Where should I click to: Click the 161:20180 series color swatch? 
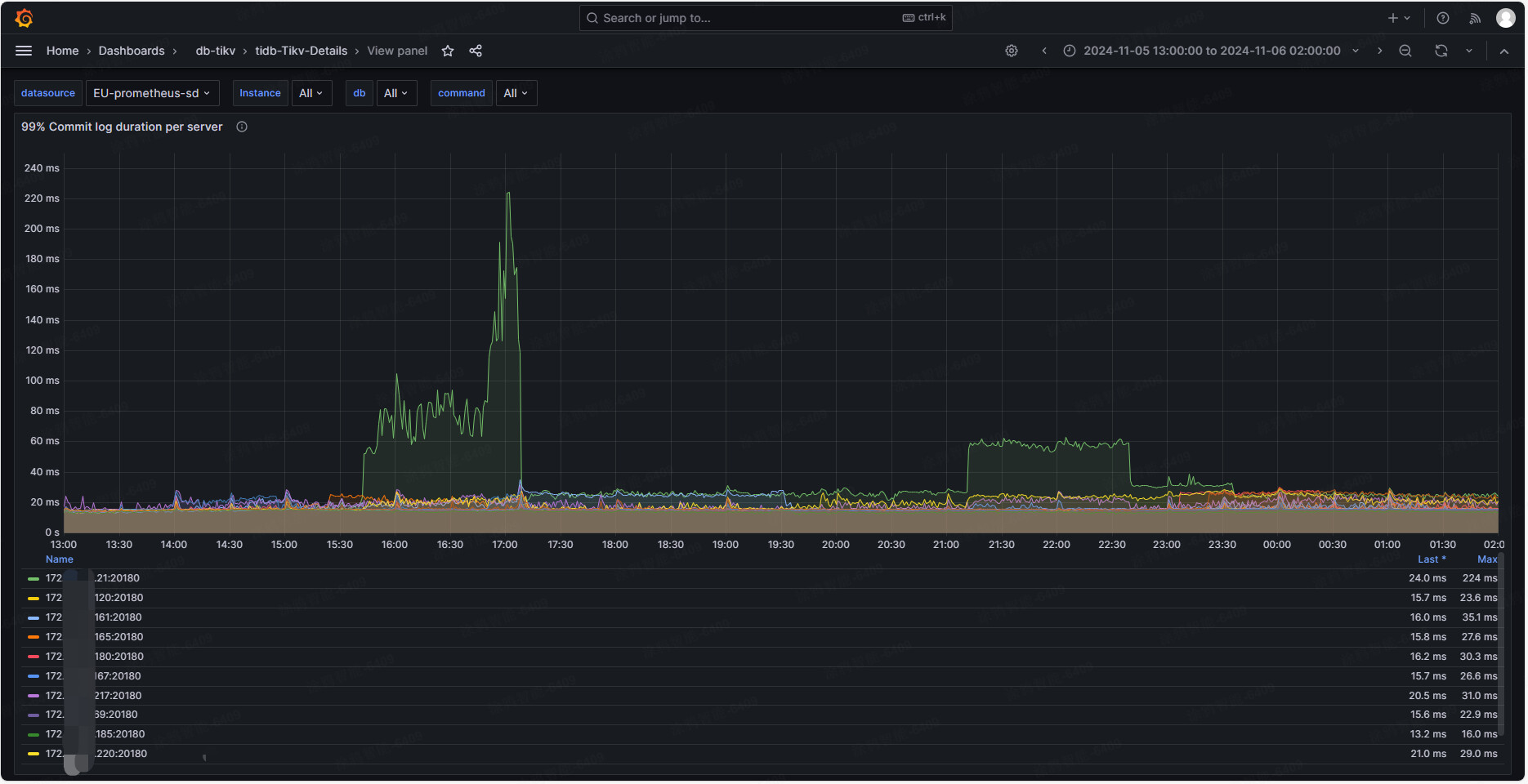[34, 617]
